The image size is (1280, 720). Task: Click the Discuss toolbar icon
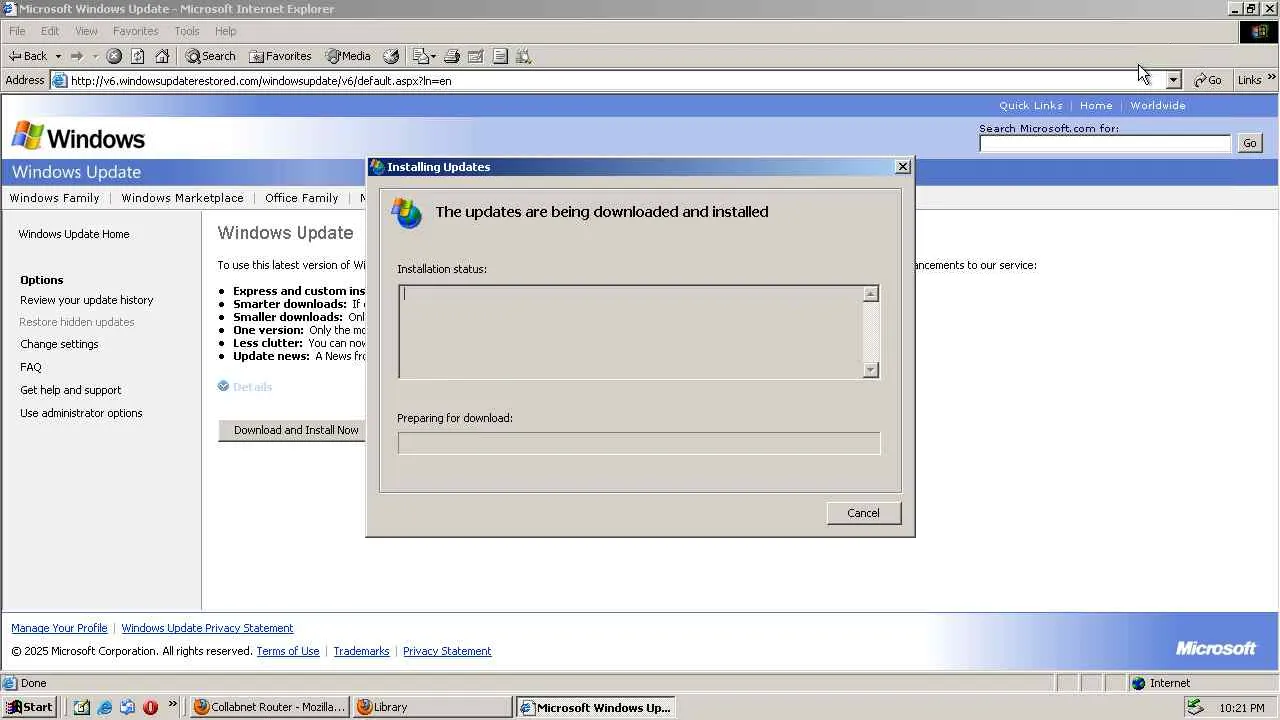tap(500, 56)
